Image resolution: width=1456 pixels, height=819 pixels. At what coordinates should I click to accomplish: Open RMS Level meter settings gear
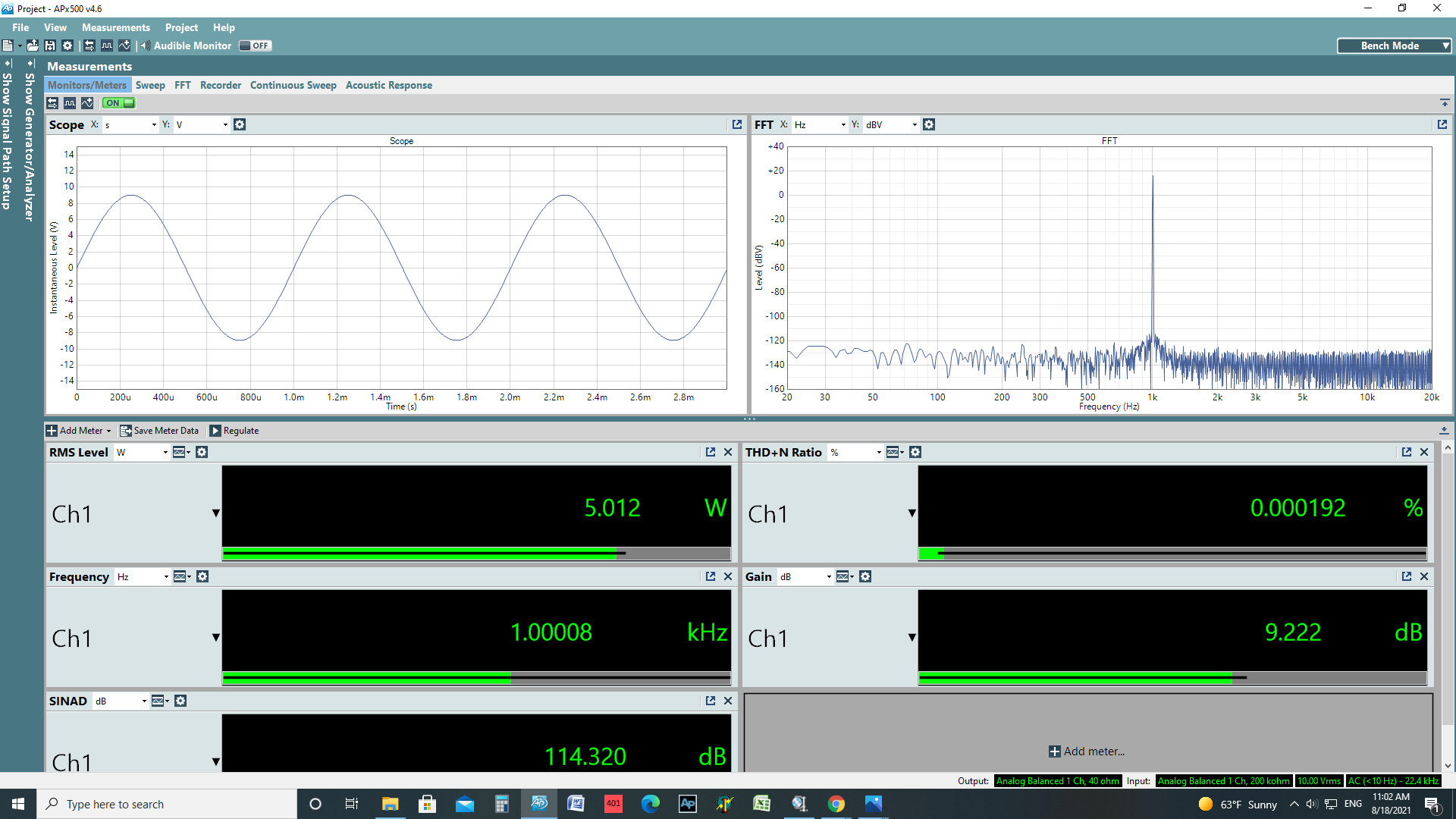[x=202, y=452]
